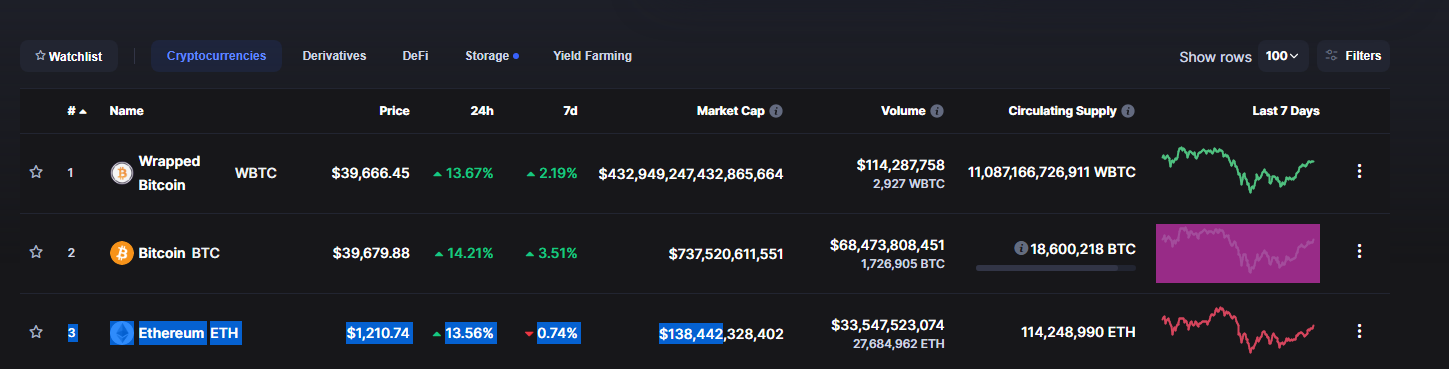Screen dimensions: 1449x369
Task: Click Bitcoin's circulating supply progress bar
Action: (1056, 268)
